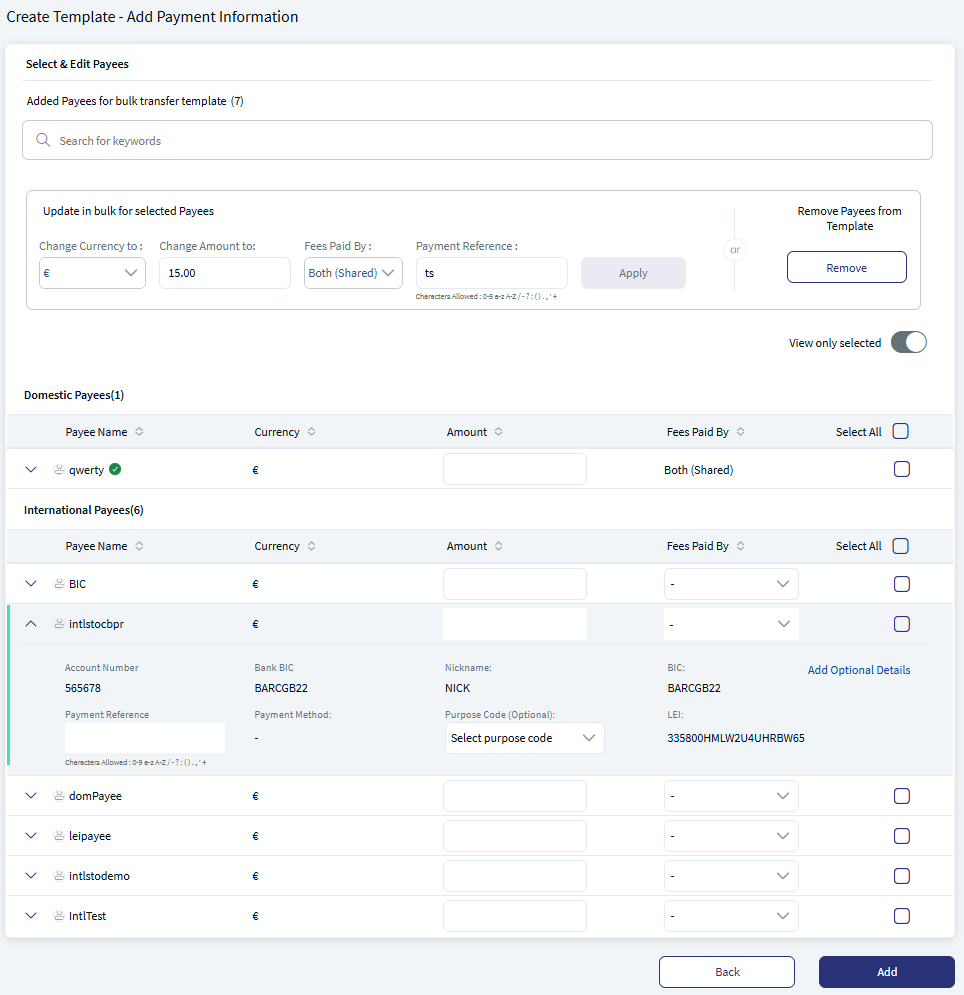The height and width of the screenshot is (995, 964).
Task: Check Select All for Domestic Payees
Action: [901, 432]
